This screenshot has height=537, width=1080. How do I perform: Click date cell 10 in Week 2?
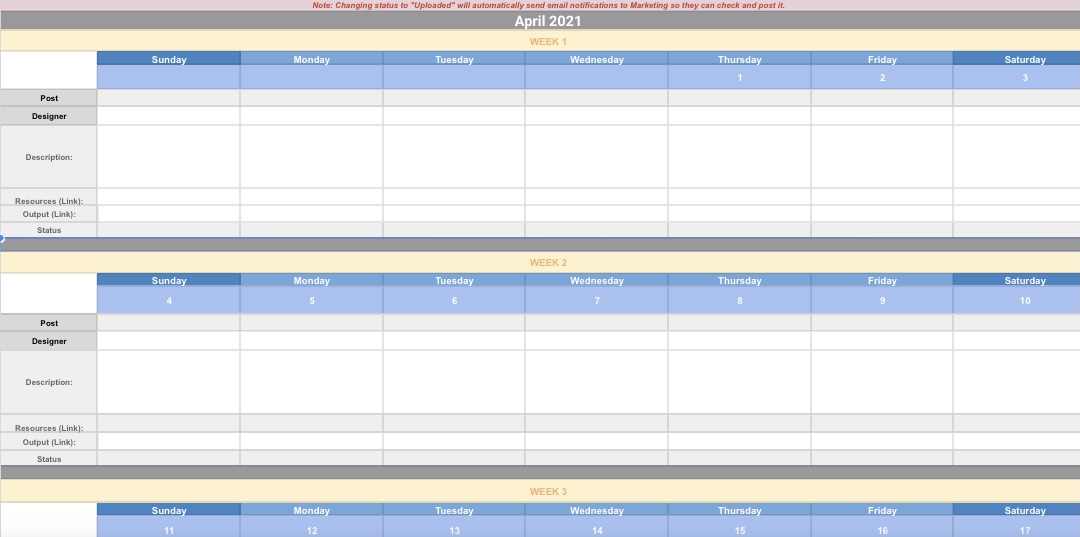pyautogui.click(x=1017, y=300)
